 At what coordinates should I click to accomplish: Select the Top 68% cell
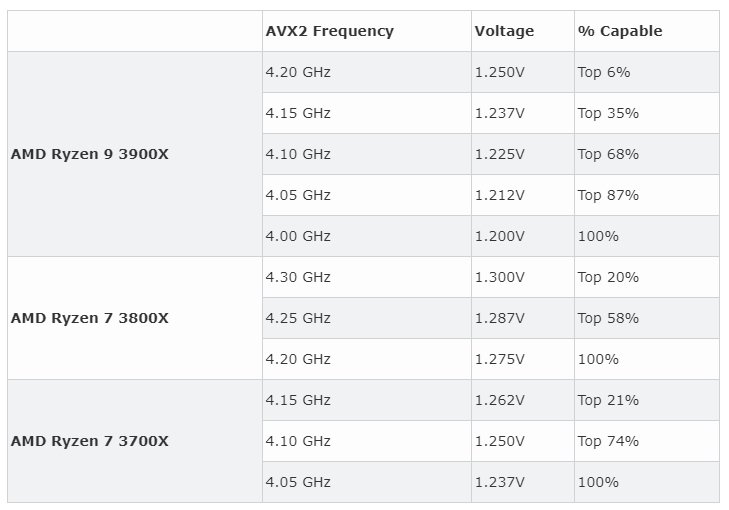[607, 154]
